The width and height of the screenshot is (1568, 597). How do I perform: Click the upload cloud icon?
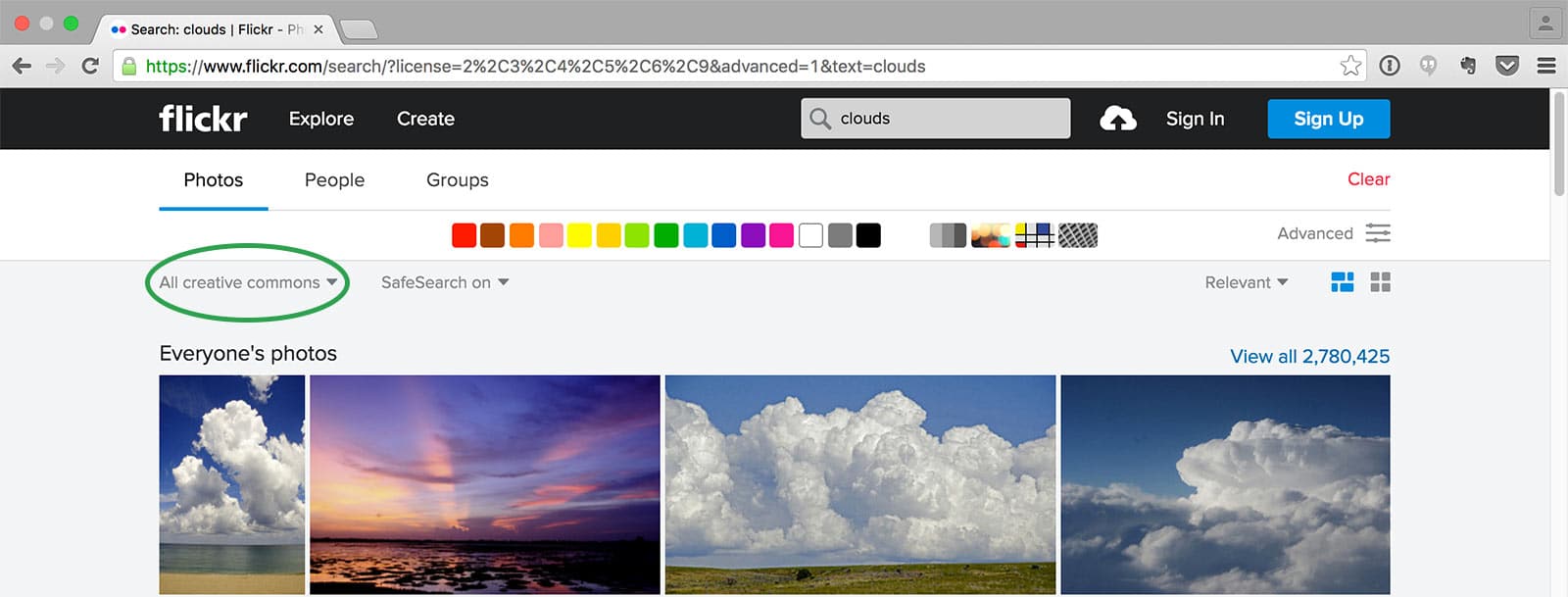coord(1117,119)
